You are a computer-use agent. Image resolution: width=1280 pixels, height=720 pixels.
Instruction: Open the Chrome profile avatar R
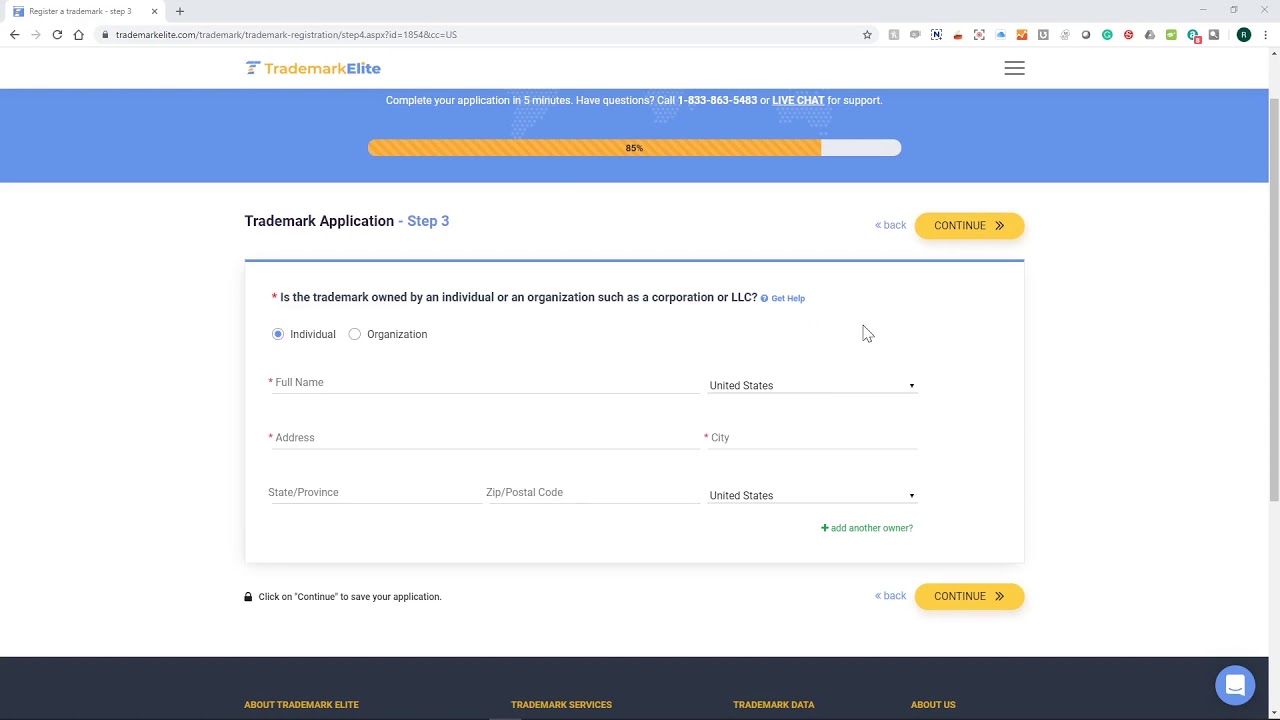click(1243, 35)
